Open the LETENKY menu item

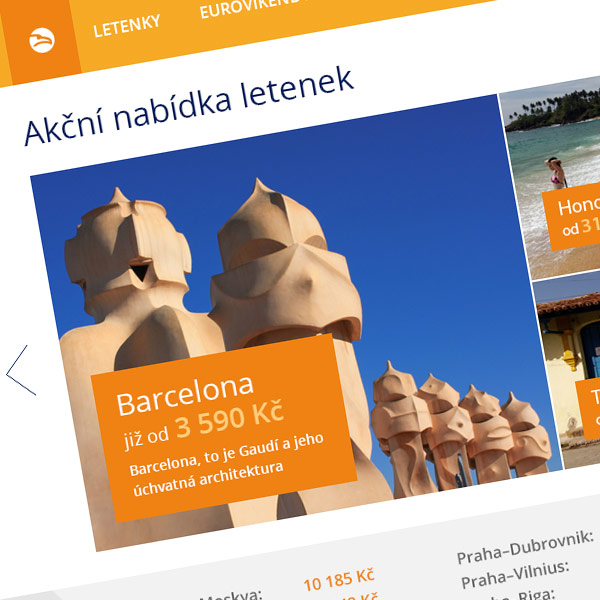pyautogui.click(x=127, y=26)
